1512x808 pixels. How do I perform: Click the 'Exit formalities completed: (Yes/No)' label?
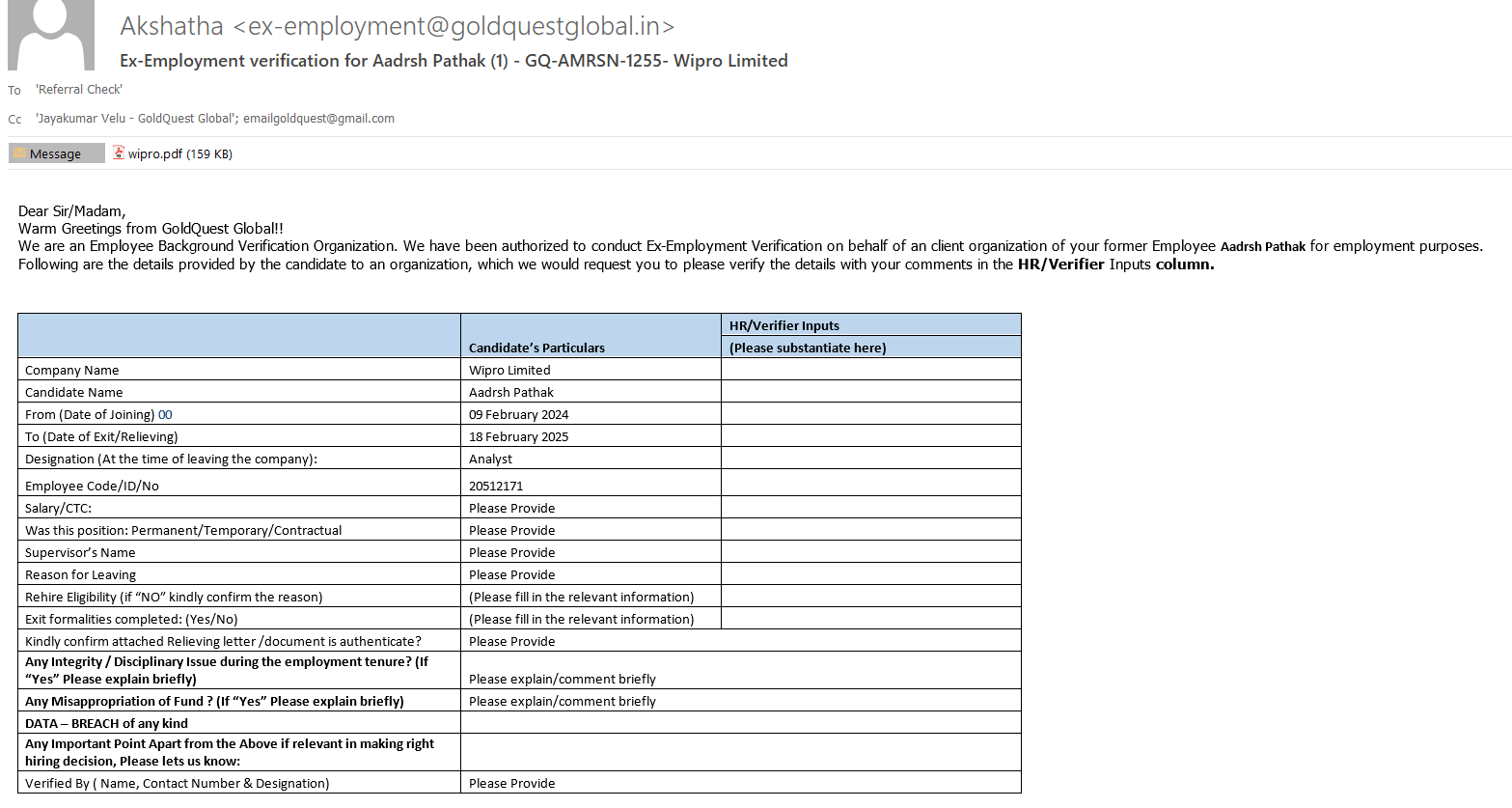(x=131, y=619)
